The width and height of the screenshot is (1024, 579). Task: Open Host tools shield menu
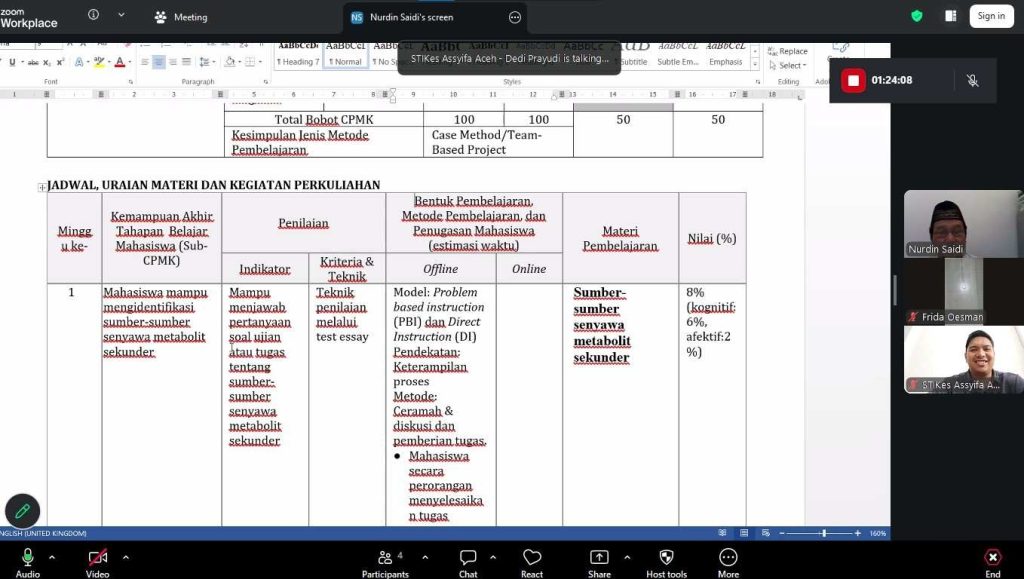coord(666,559)
